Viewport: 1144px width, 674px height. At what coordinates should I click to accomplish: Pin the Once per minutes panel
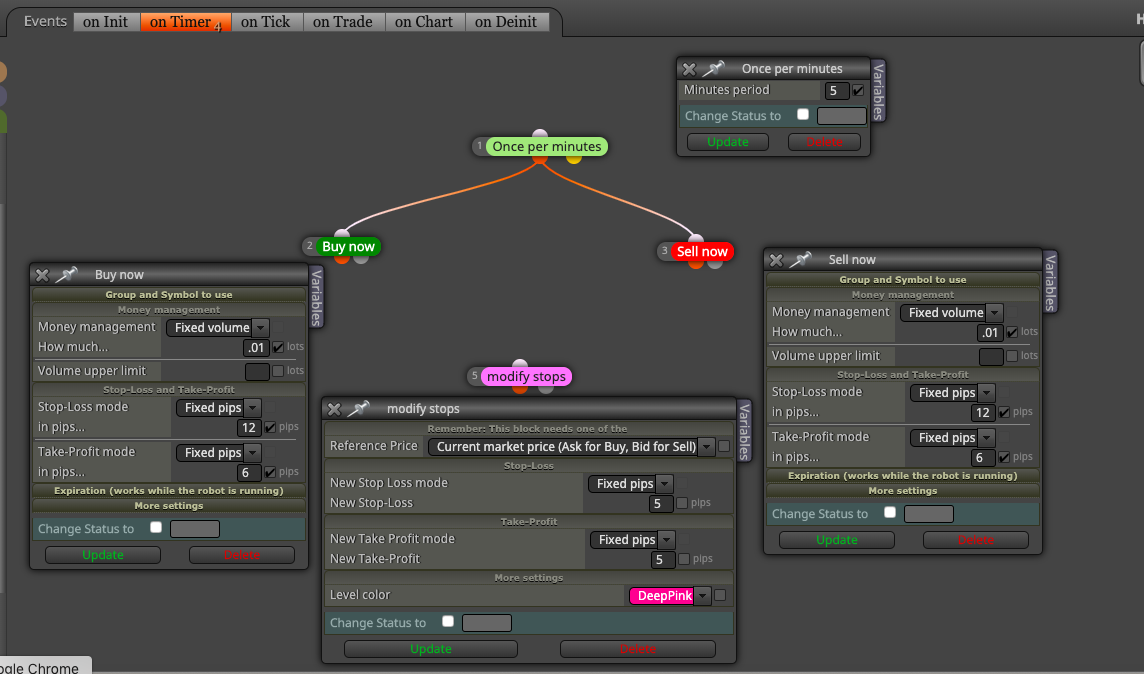tap(713, 69)
